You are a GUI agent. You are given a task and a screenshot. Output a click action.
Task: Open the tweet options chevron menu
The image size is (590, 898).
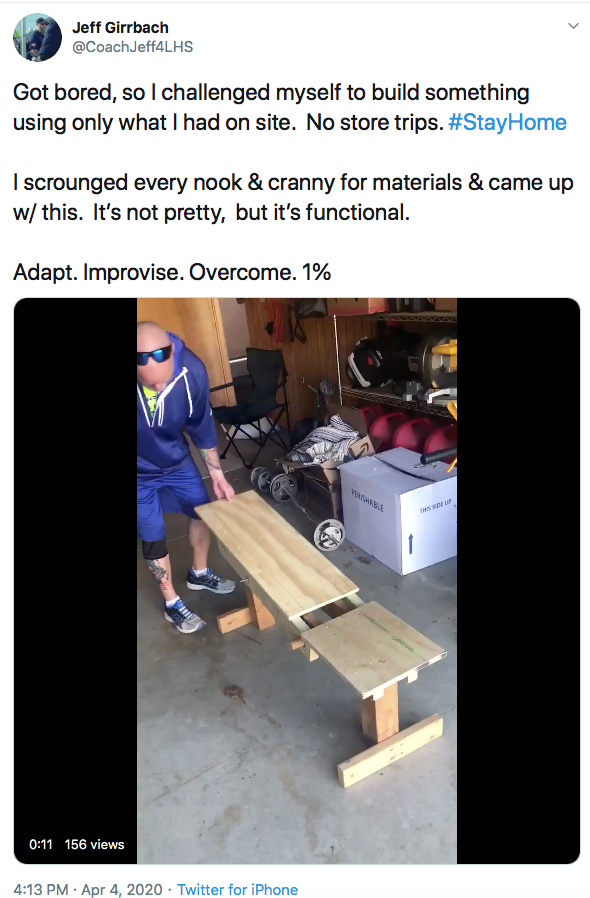(573, 26)
